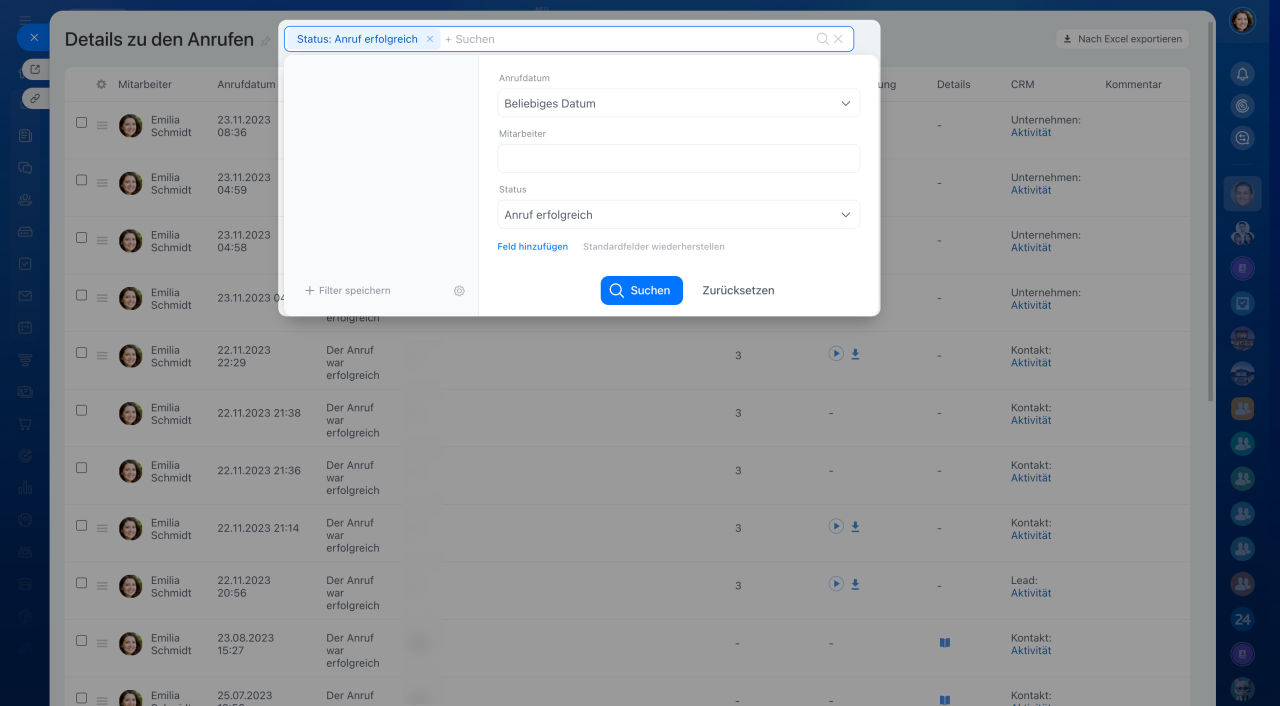Play the recording for the 22.11.2023 20:56 call

pyautogui.click(x=836, y=584)
